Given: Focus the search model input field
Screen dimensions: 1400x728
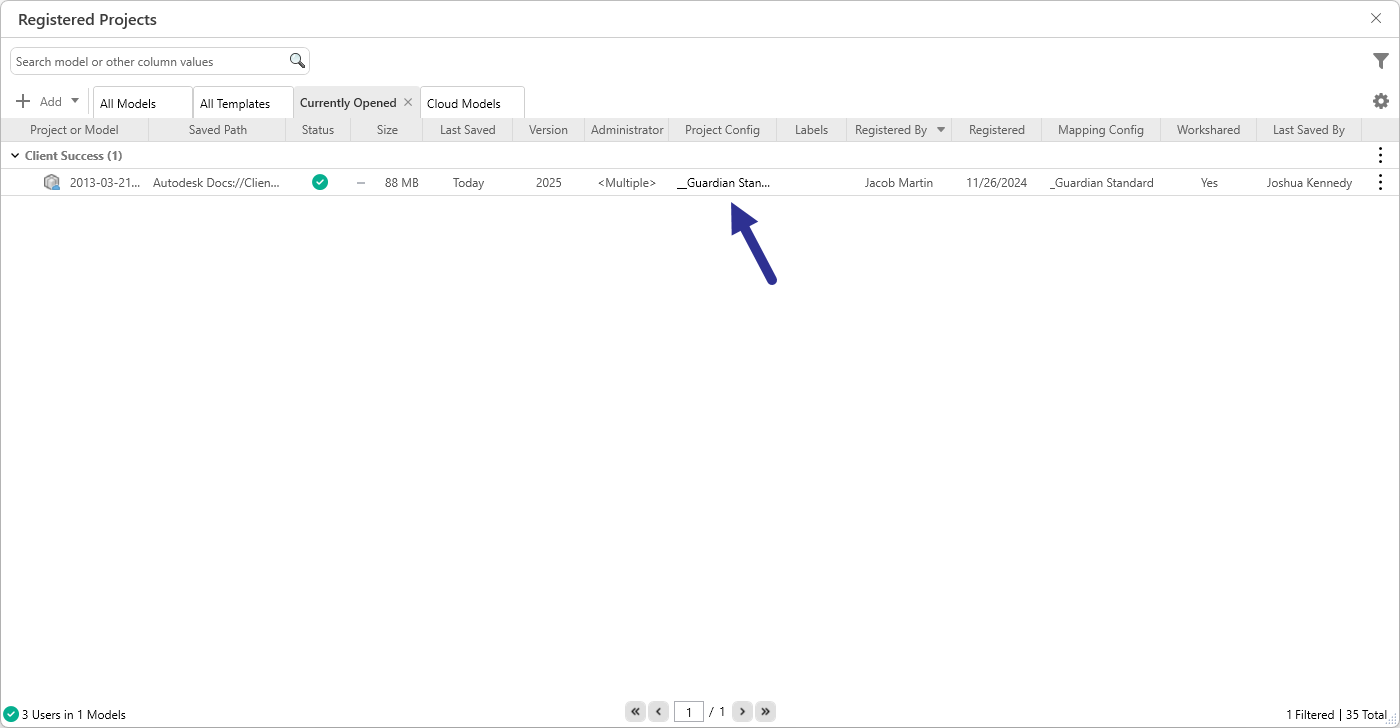Looking at the screenshot, I should point(150,61).
